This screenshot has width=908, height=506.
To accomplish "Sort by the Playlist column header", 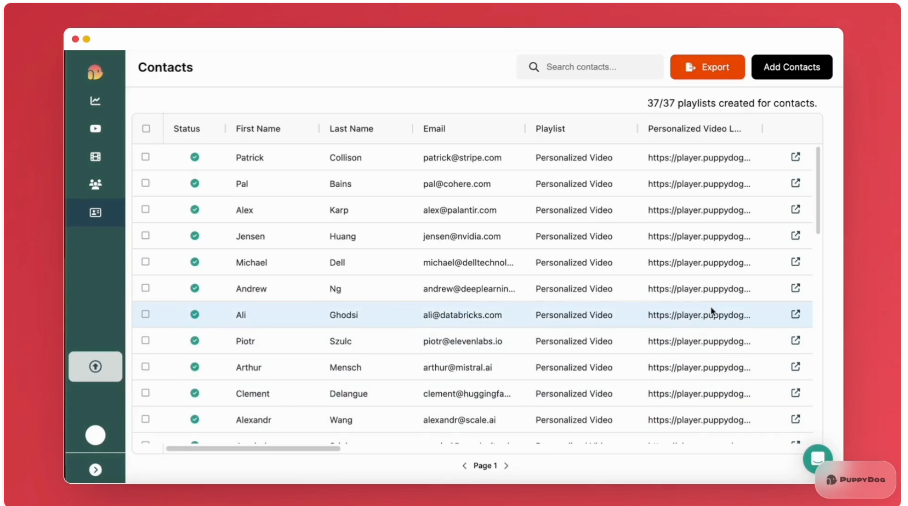I will [550, 129].
